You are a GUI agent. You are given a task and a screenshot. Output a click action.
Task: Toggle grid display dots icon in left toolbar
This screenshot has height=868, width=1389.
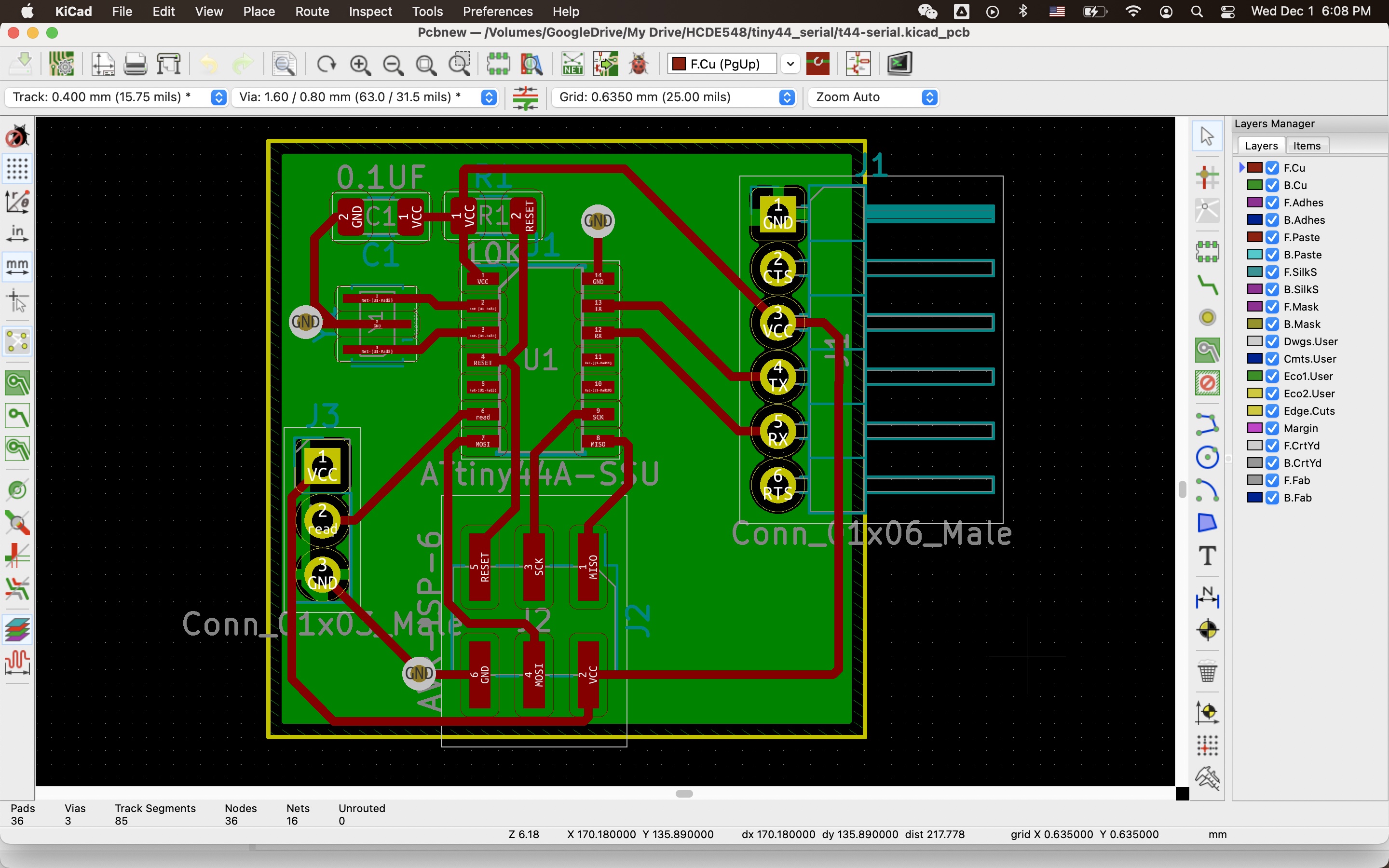pyautogui.click(x=17, y=169)
